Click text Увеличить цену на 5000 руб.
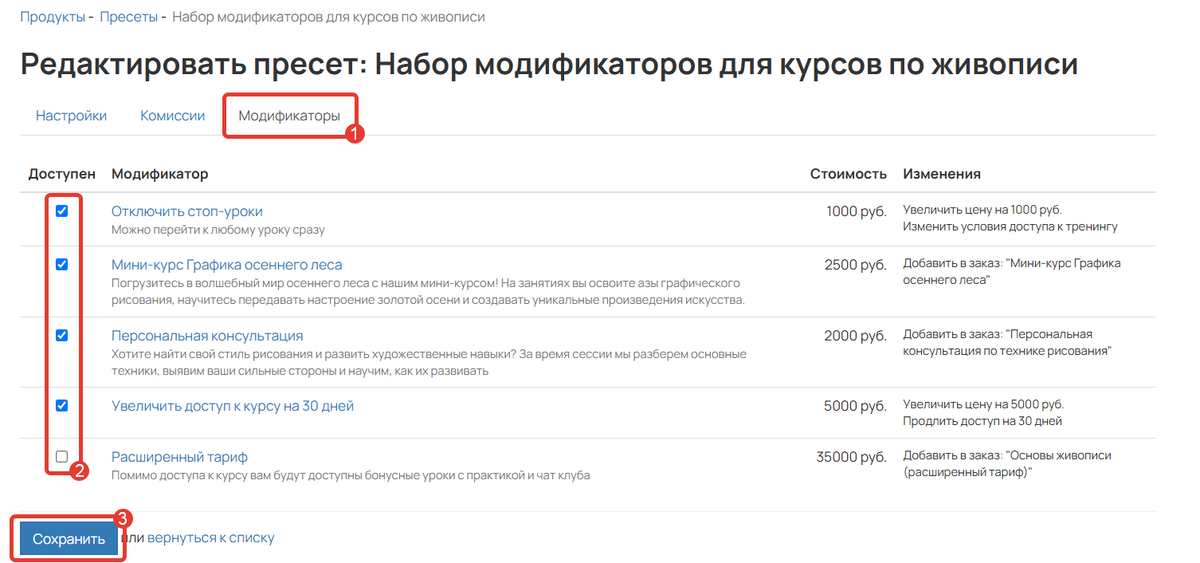This screenshot has width=1200, height=563. (983, 405)
